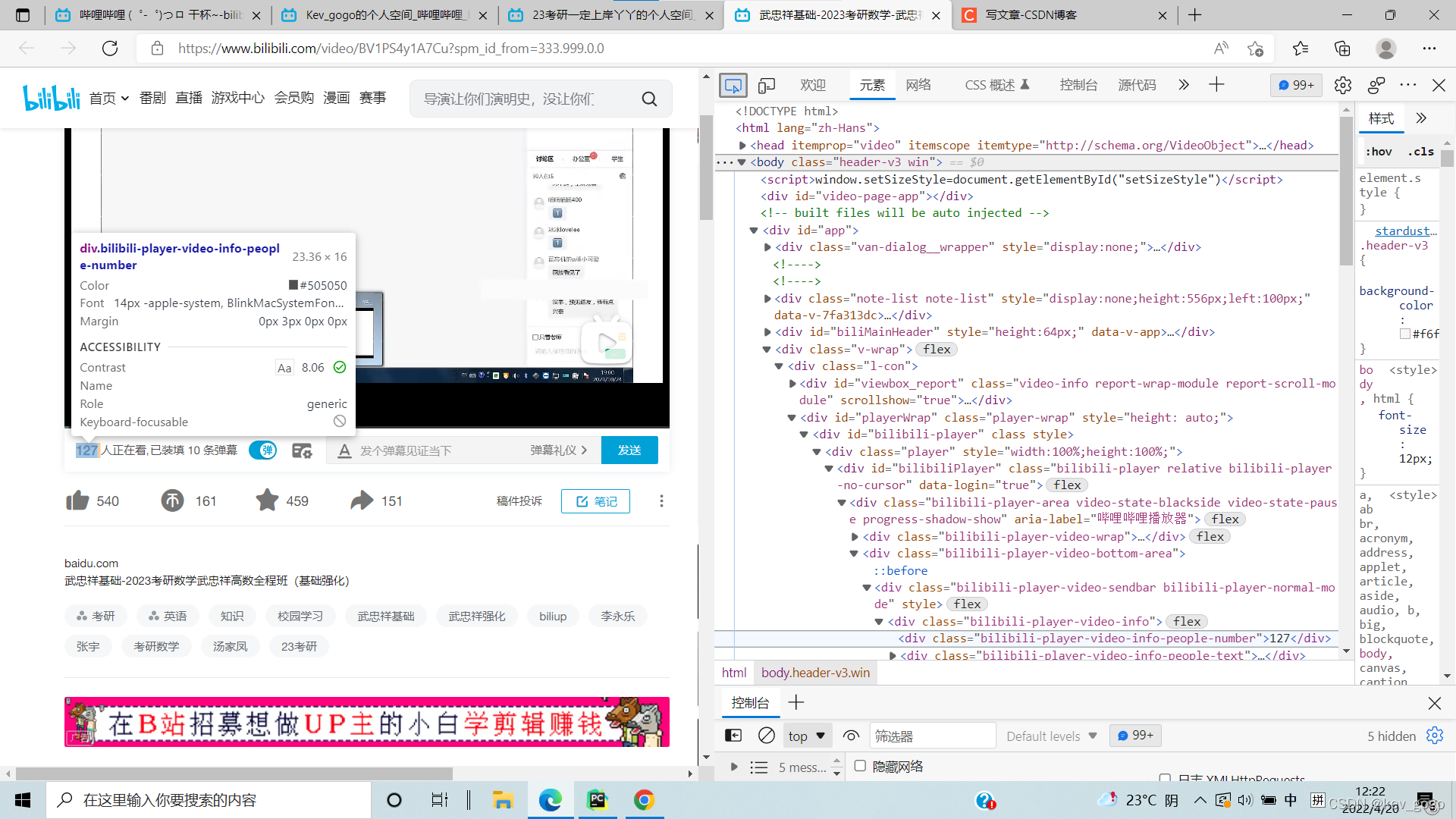Click the coin reward icon on video
This screenshot has width=1456, height=819.
click(171, 500)
